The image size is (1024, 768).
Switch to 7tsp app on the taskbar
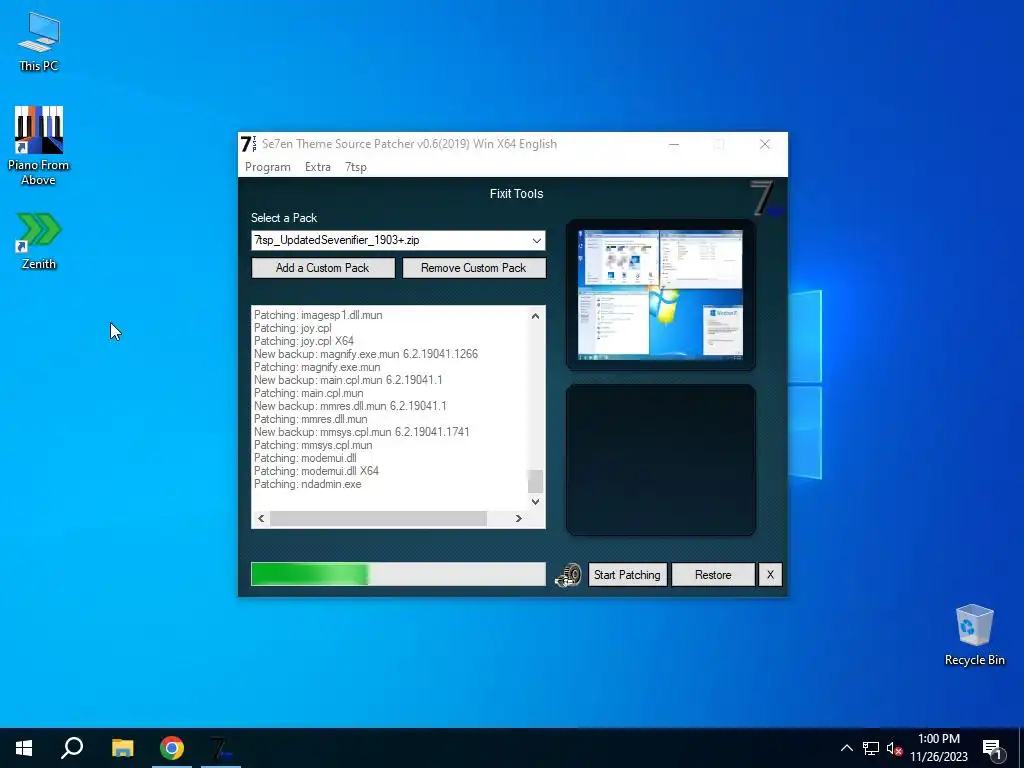[x=221, y=748]
